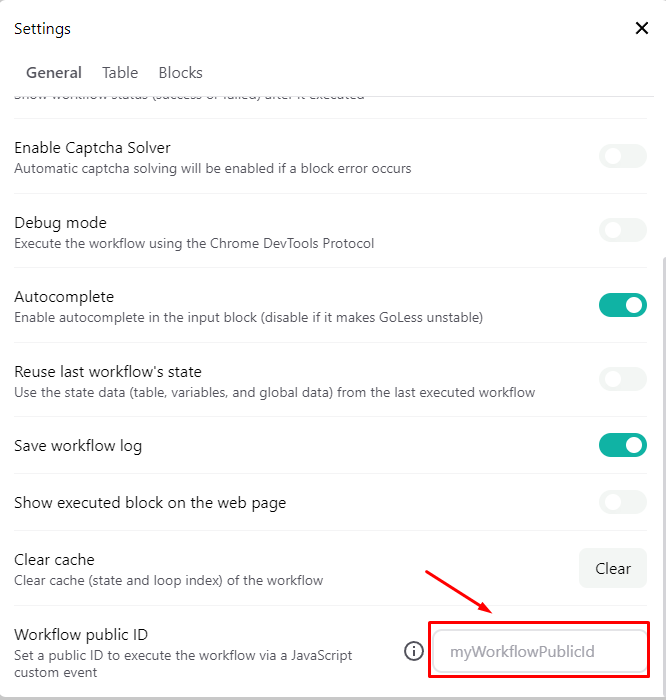Screen dimensions: 666x700
Task: Turn on the Debug mode switch
Action: pyautogui.click(x=622, y=230)
